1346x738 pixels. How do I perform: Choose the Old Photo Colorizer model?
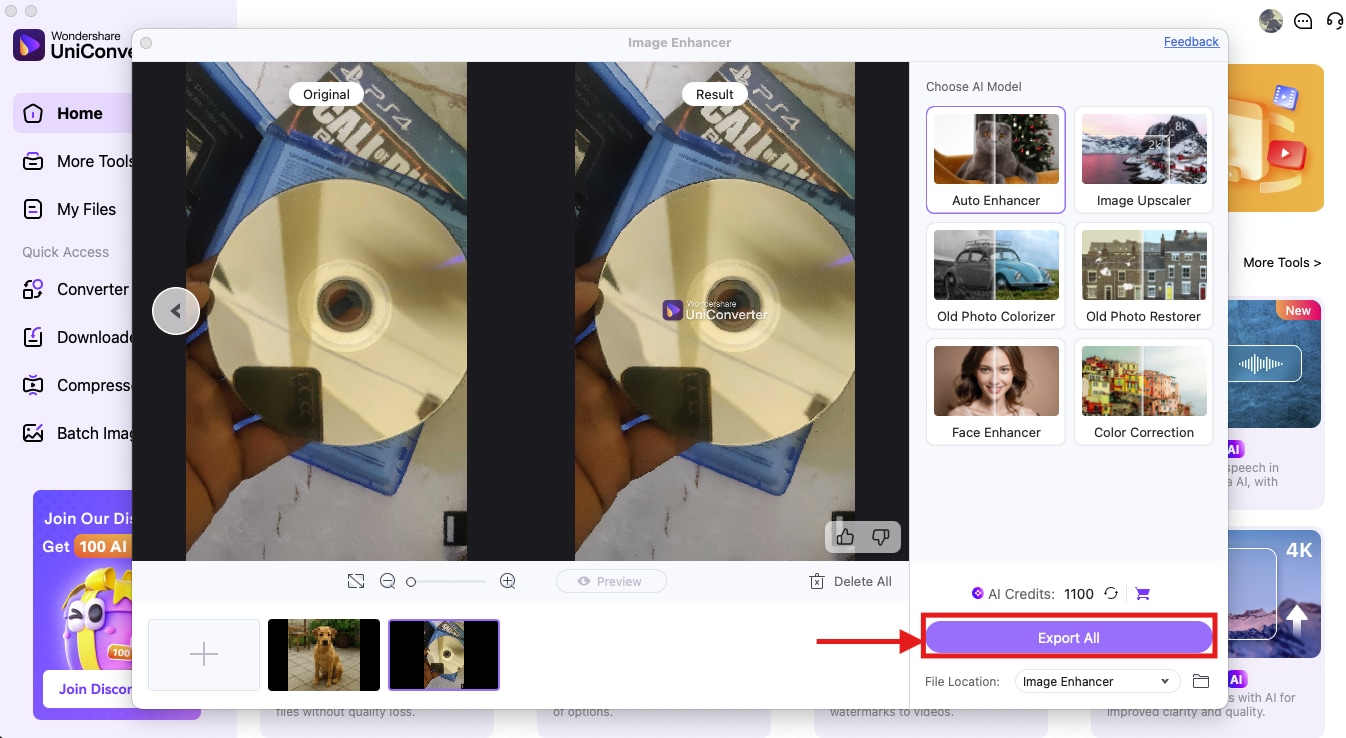[x=995, y=276]
